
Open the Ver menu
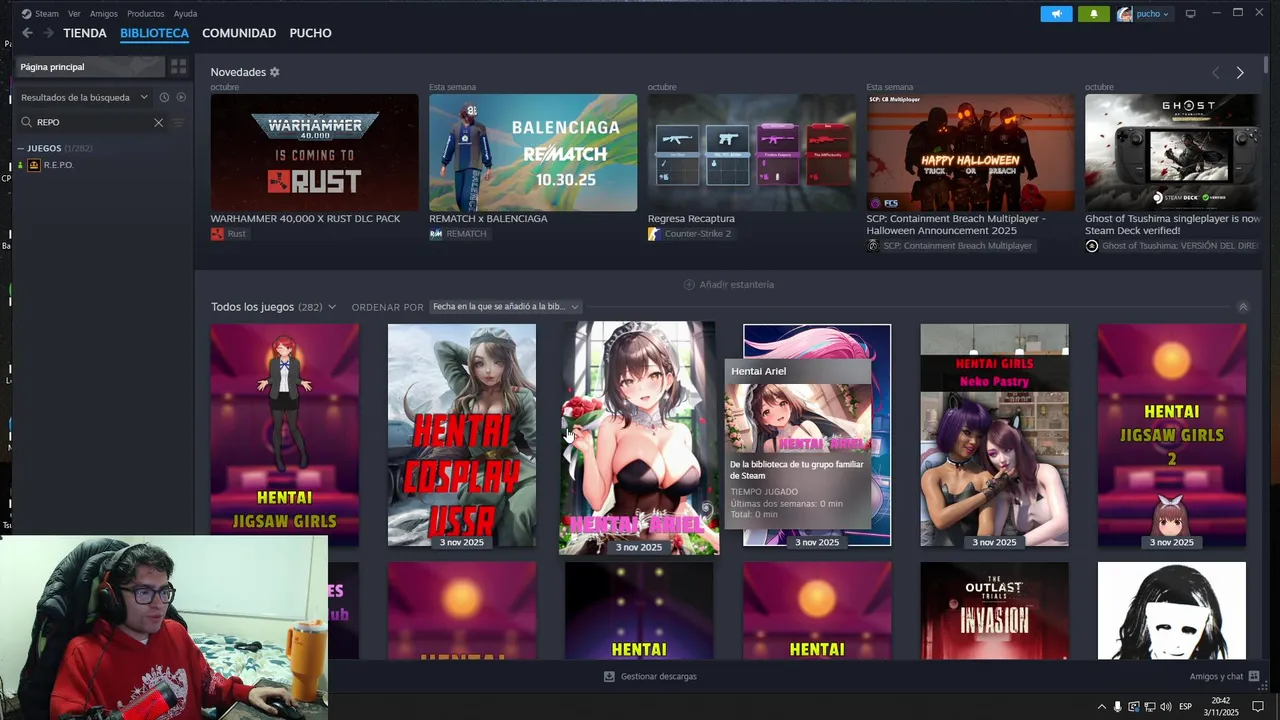[x=74, y=14]
